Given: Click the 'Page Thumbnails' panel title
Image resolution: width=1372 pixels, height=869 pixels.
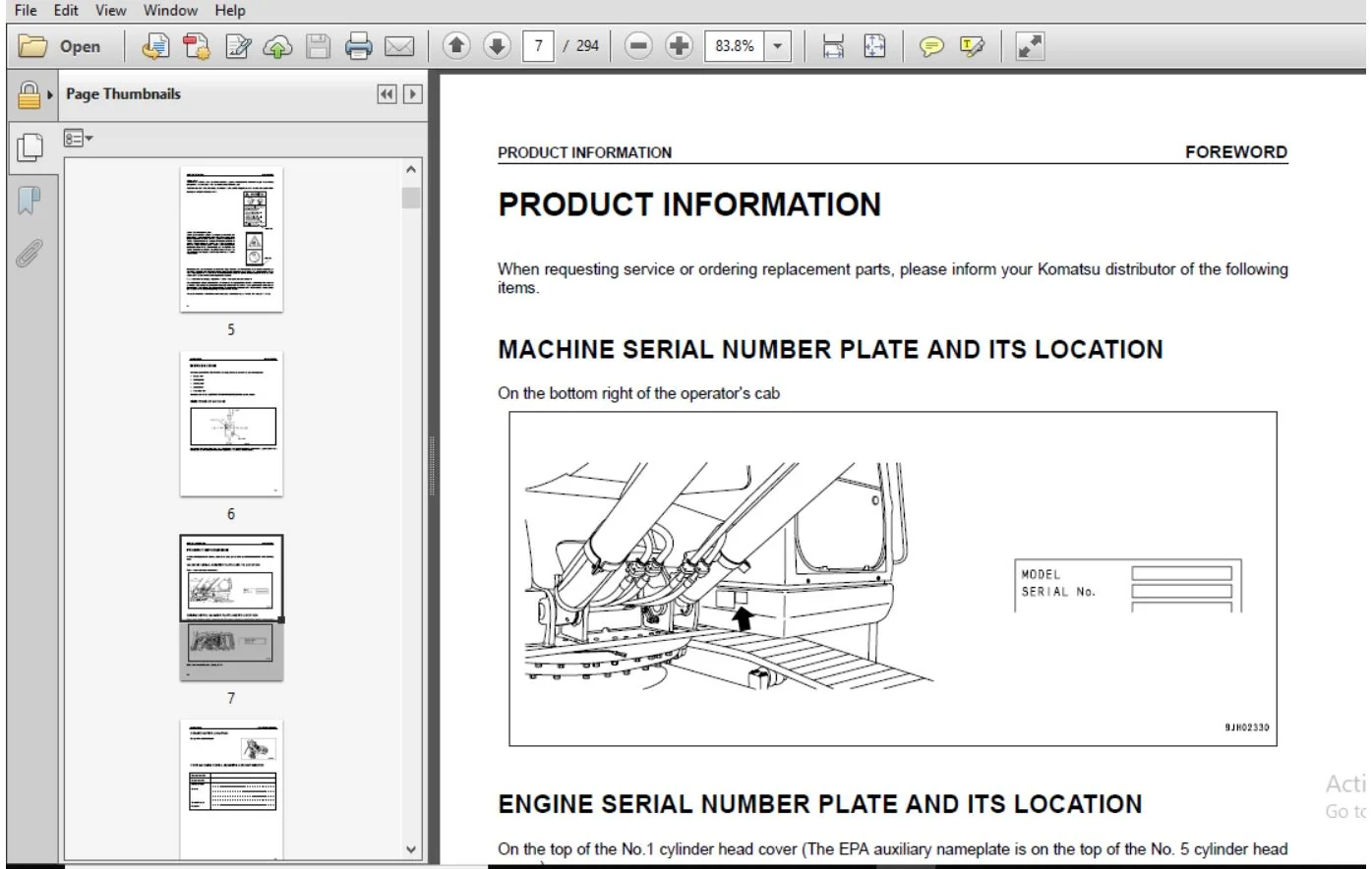Looking at the screenshot, I should (123, 94).
